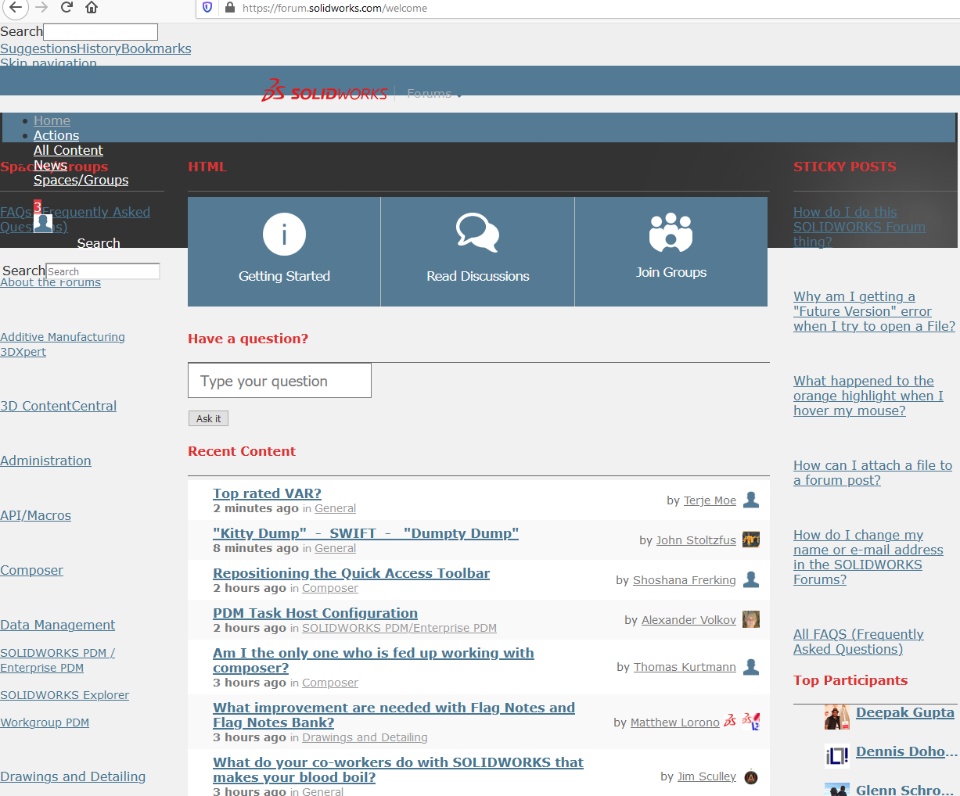Click the Read Discussions tile label

point(478,276)
